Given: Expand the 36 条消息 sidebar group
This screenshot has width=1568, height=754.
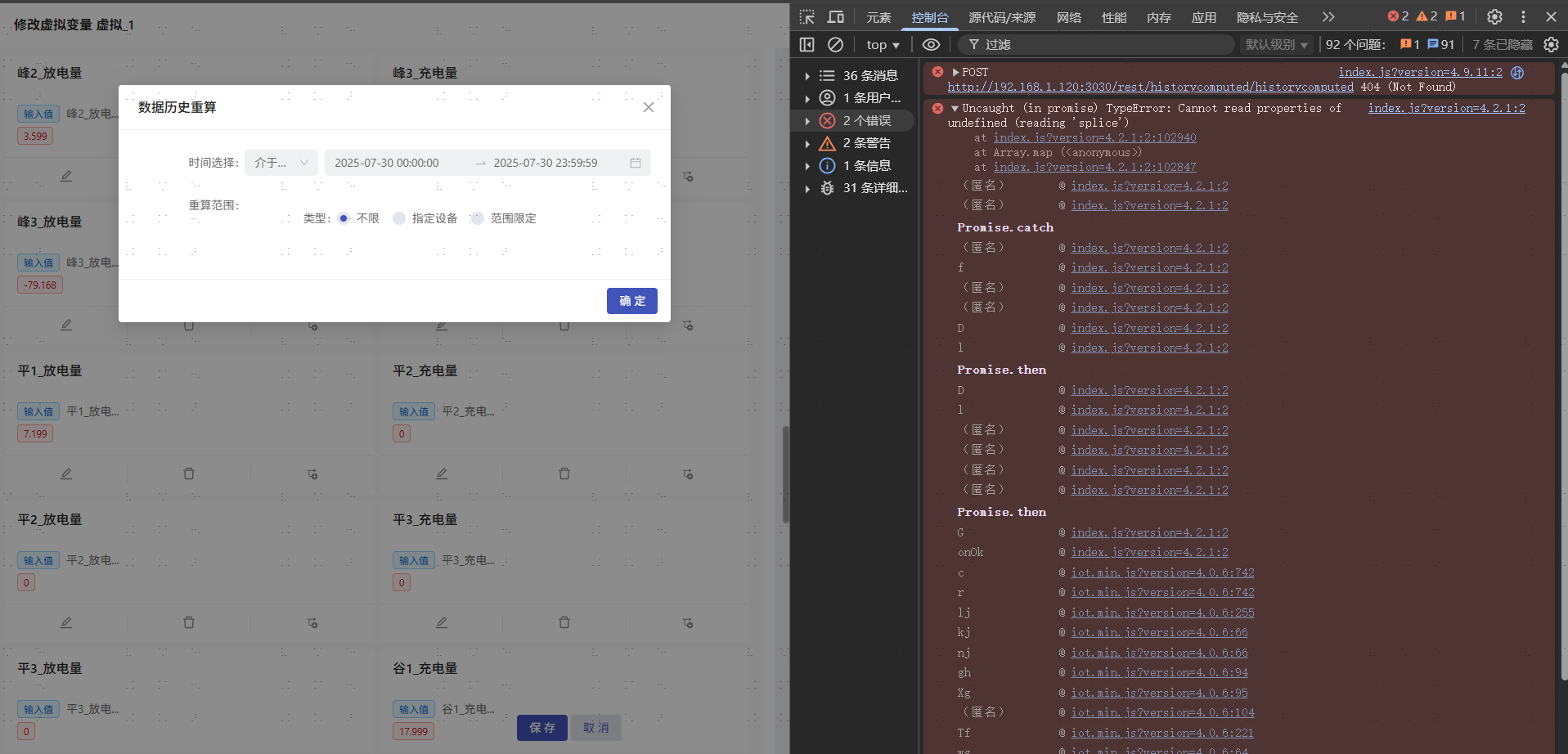Looking at the screenshot, I should pyautogui.click(x=807, y=76).
